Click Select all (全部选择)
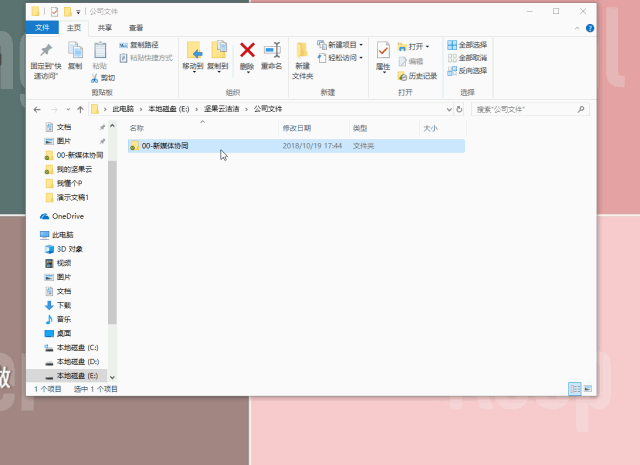The image size is (640, 465). tap(467, 45)
